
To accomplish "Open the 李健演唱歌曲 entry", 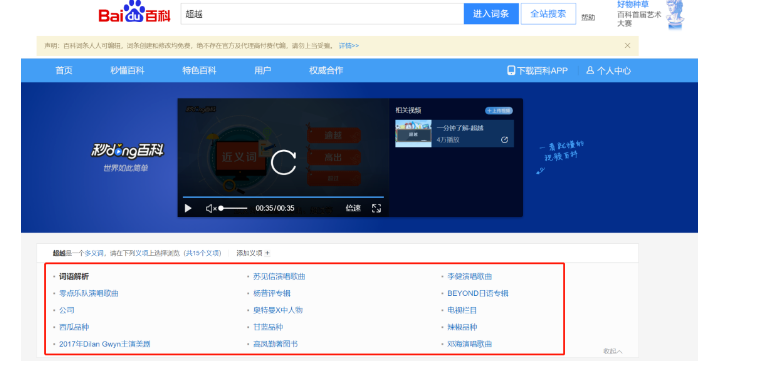I will [x=469, y=277].
